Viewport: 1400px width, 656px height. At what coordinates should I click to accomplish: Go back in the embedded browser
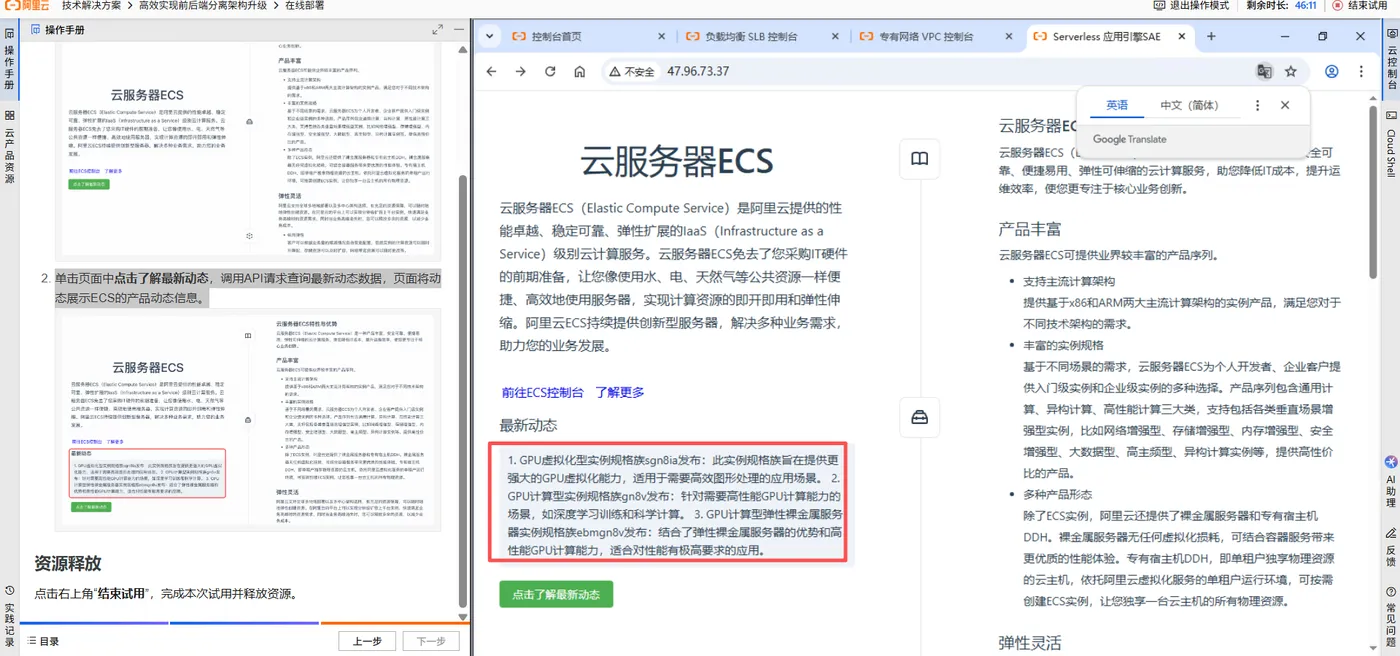point(491,72)
